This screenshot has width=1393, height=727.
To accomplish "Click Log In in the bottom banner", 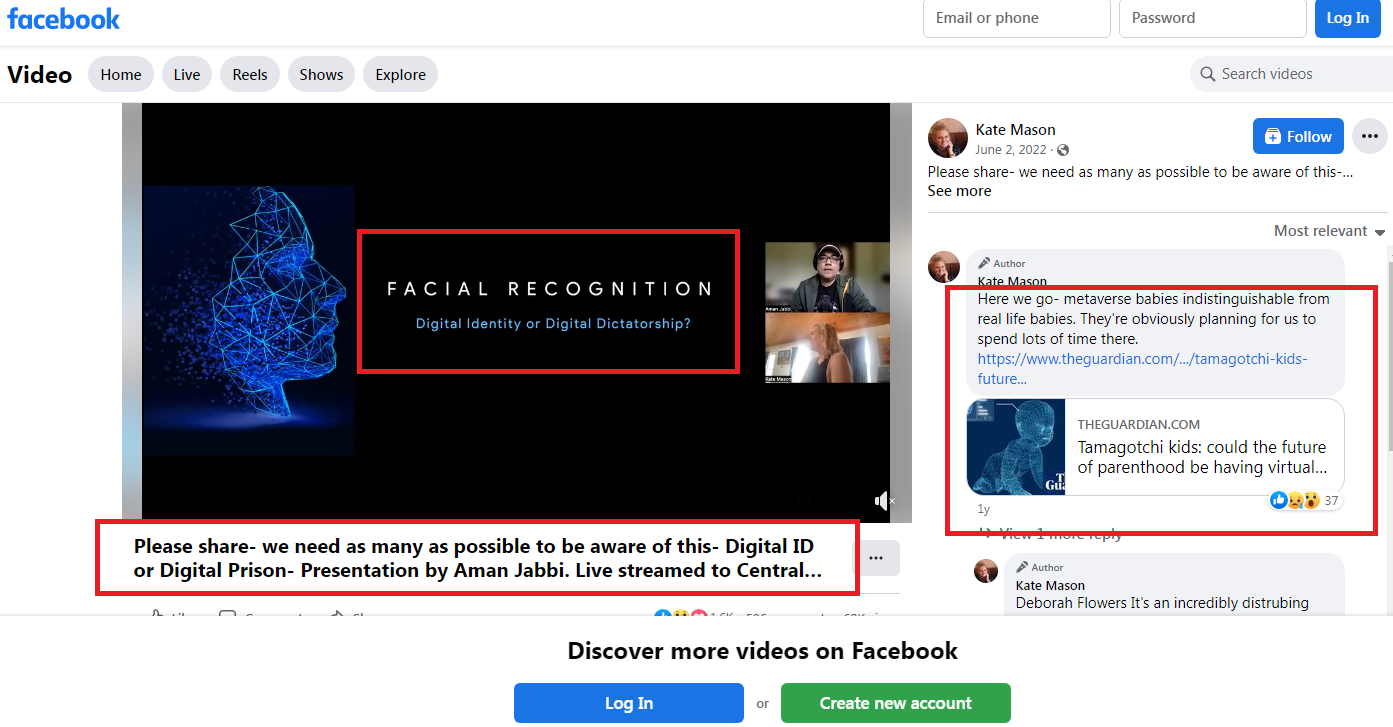I will coord(629,703).
